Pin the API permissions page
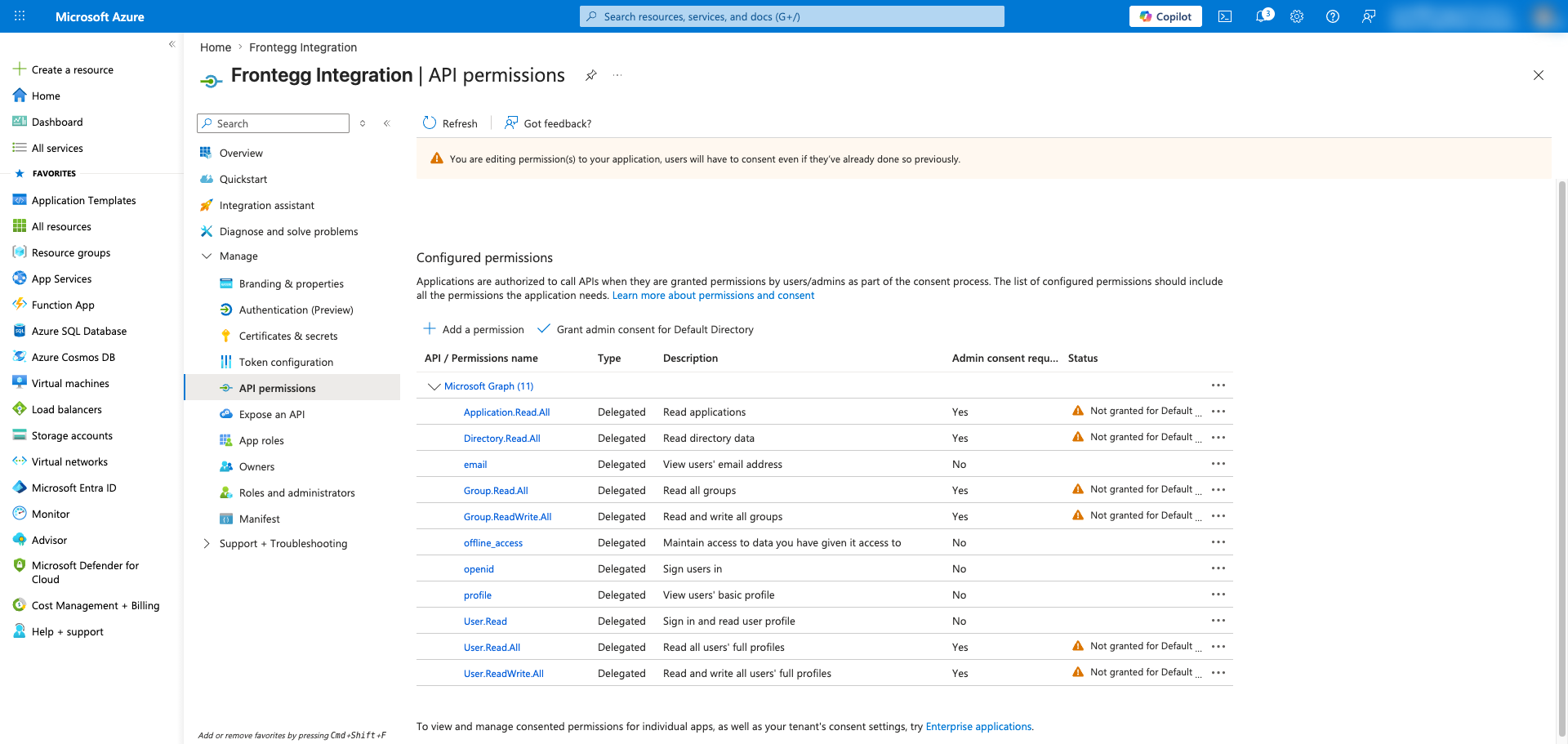 [591, 75]
